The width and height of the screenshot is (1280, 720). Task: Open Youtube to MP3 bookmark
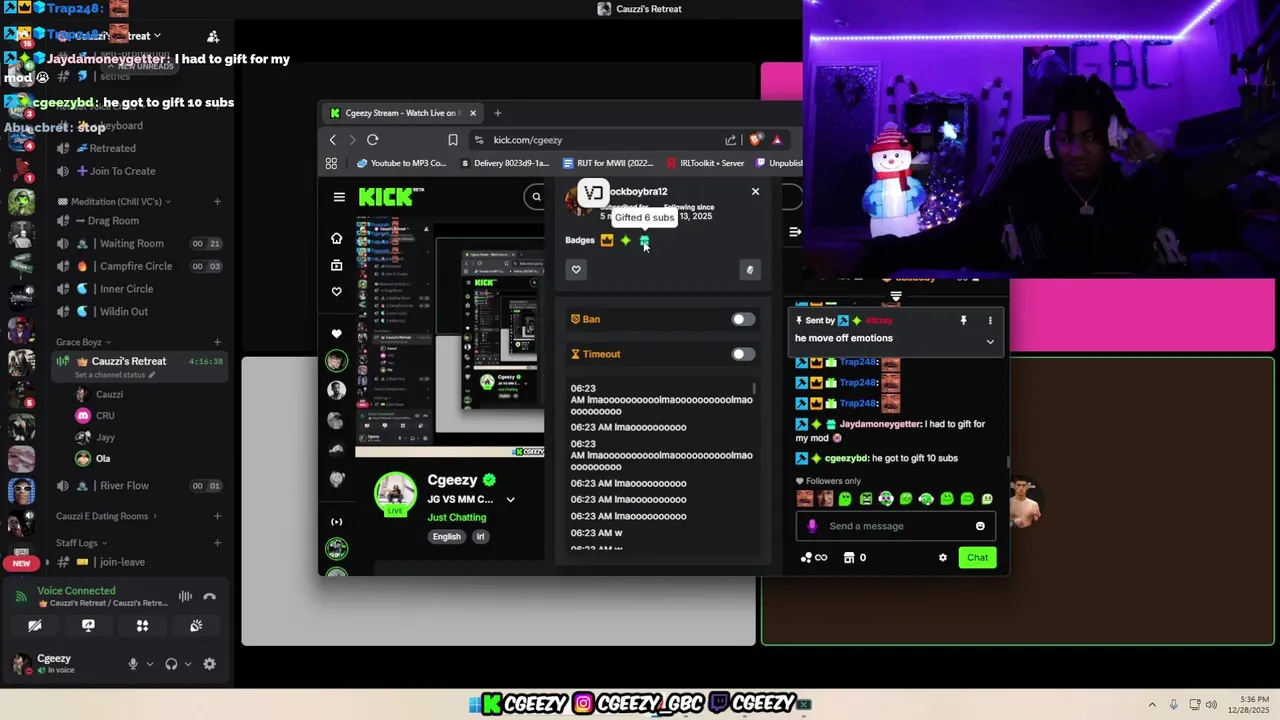401,163
